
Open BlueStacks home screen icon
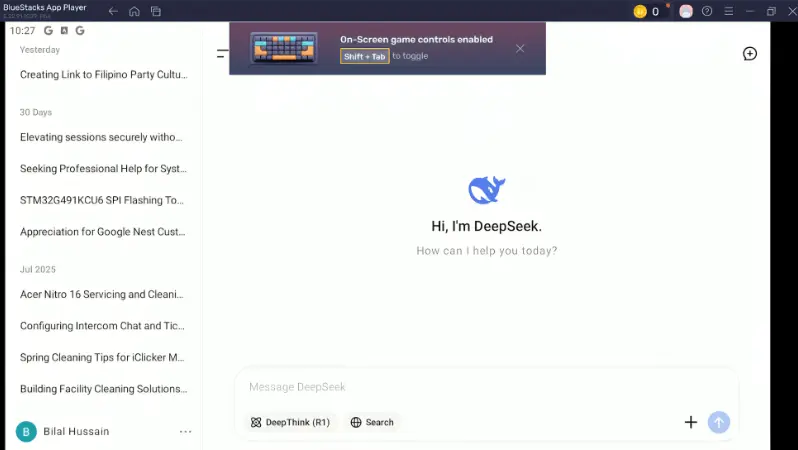134,11
